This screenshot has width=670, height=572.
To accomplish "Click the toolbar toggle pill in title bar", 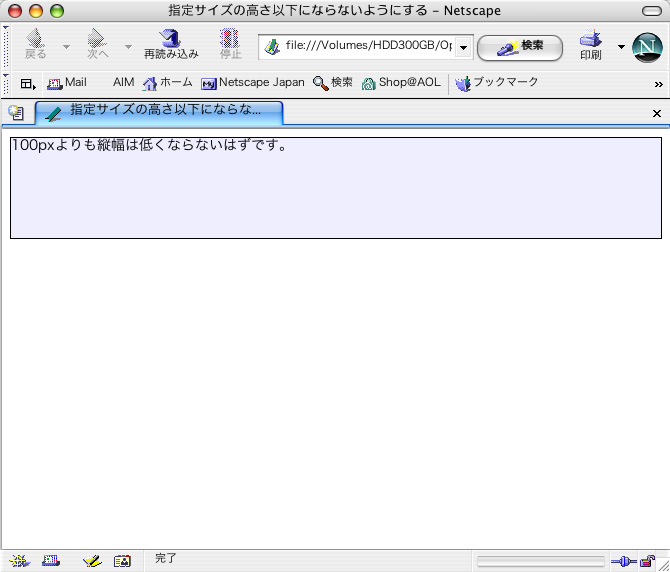I will coord(652,11).
